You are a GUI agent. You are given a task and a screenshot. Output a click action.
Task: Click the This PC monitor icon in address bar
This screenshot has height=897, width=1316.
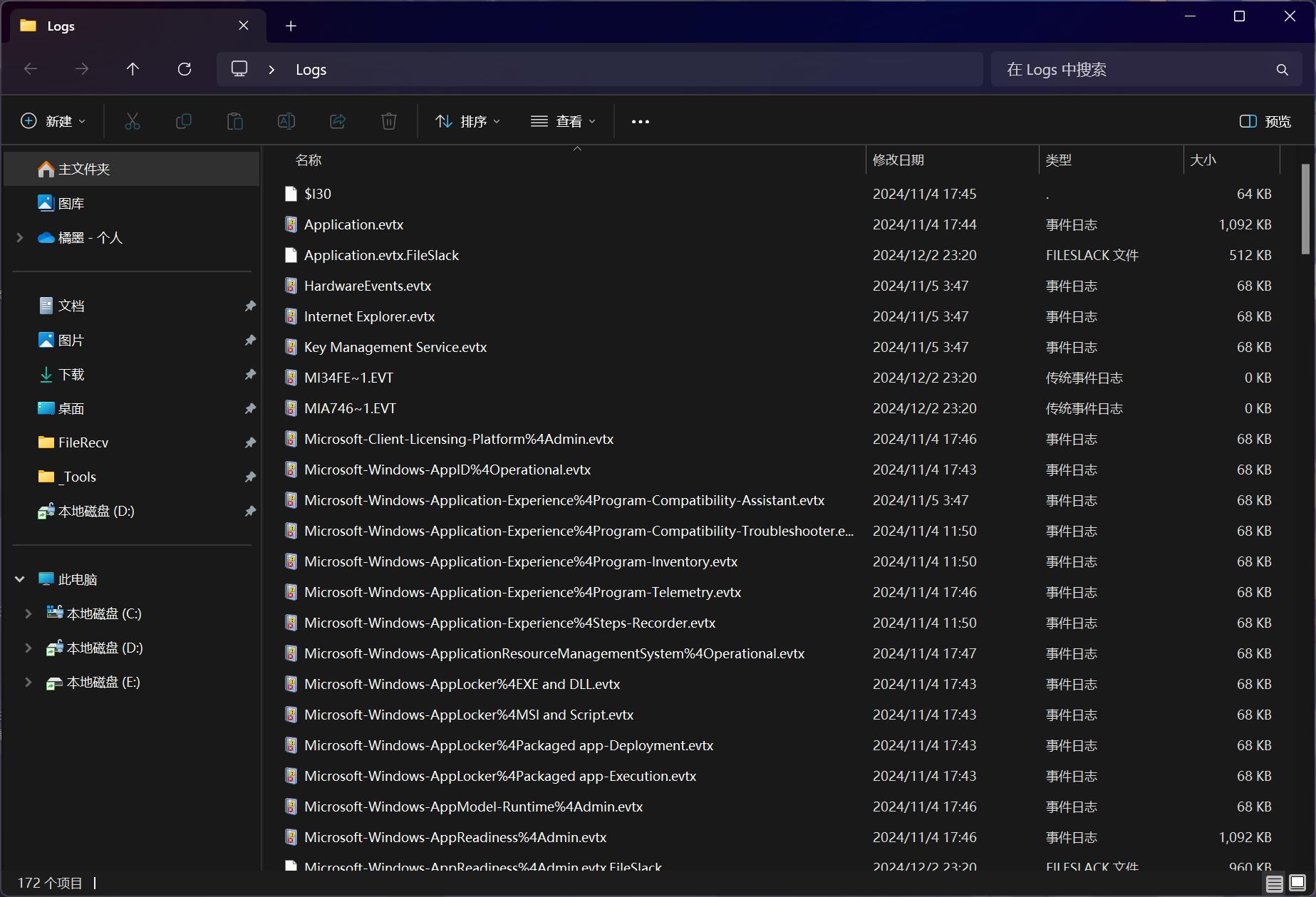point(239,69)
